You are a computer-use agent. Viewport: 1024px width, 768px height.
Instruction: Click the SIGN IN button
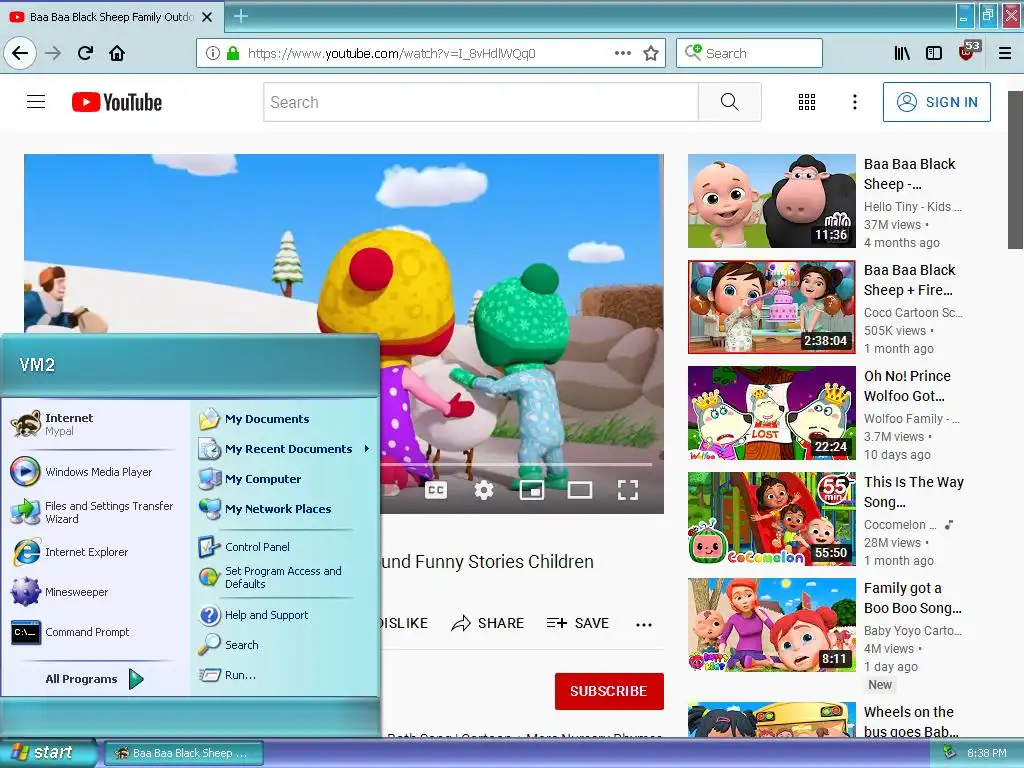[936, 102]
